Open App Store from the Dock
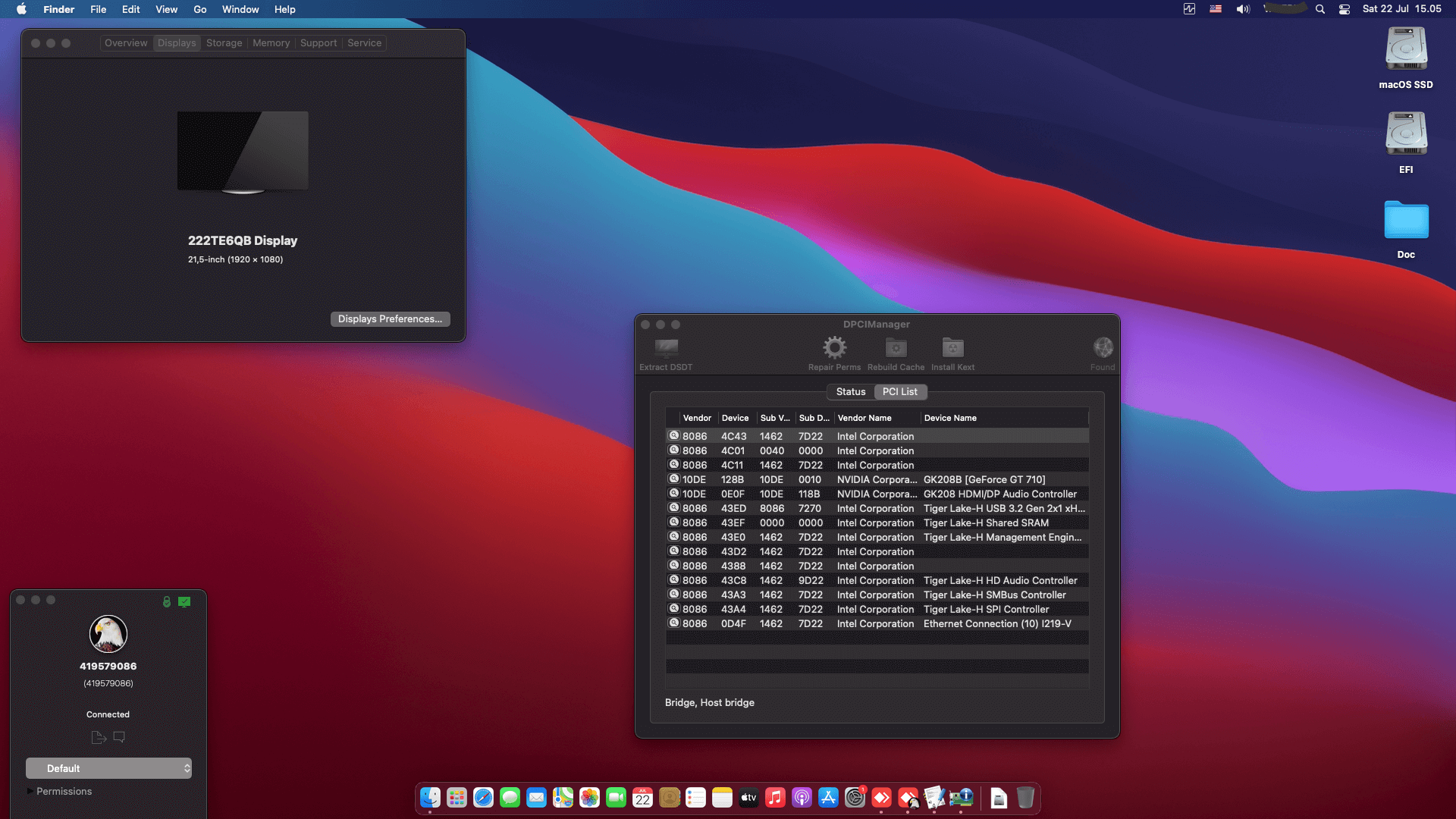The width and height of the screenshot is (1456, 819). tap(828, 798)
